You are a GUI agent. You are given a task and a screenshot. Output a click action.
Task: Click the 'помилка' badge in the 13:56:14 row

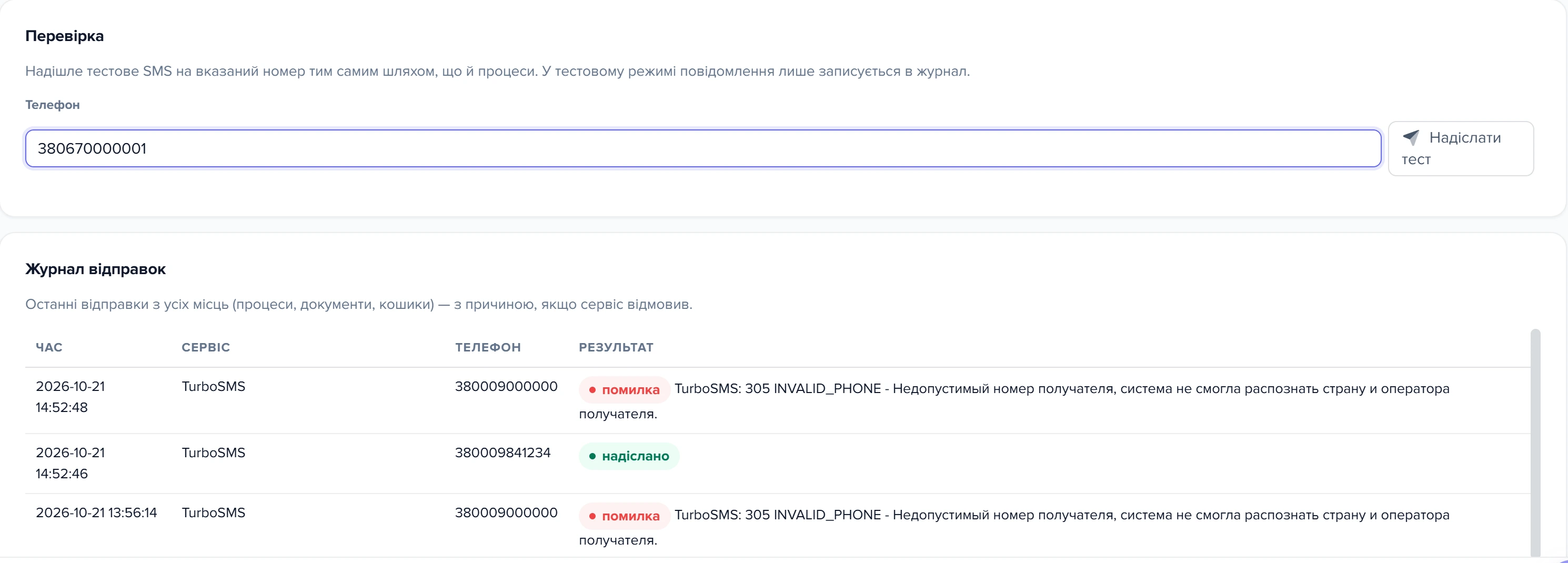(624, 516)
